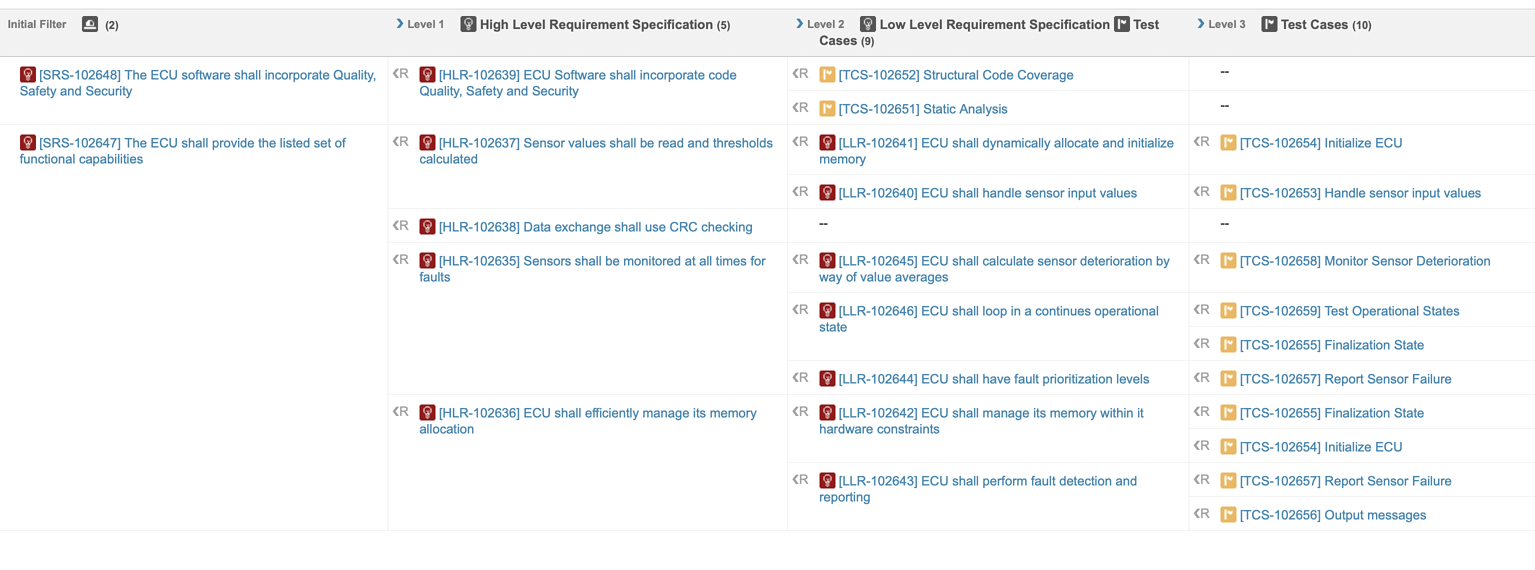Open SRS-102648 ECU software Quality, Safety and Security
Screen dimensions: 1535x570
click(x=198, y=83)
